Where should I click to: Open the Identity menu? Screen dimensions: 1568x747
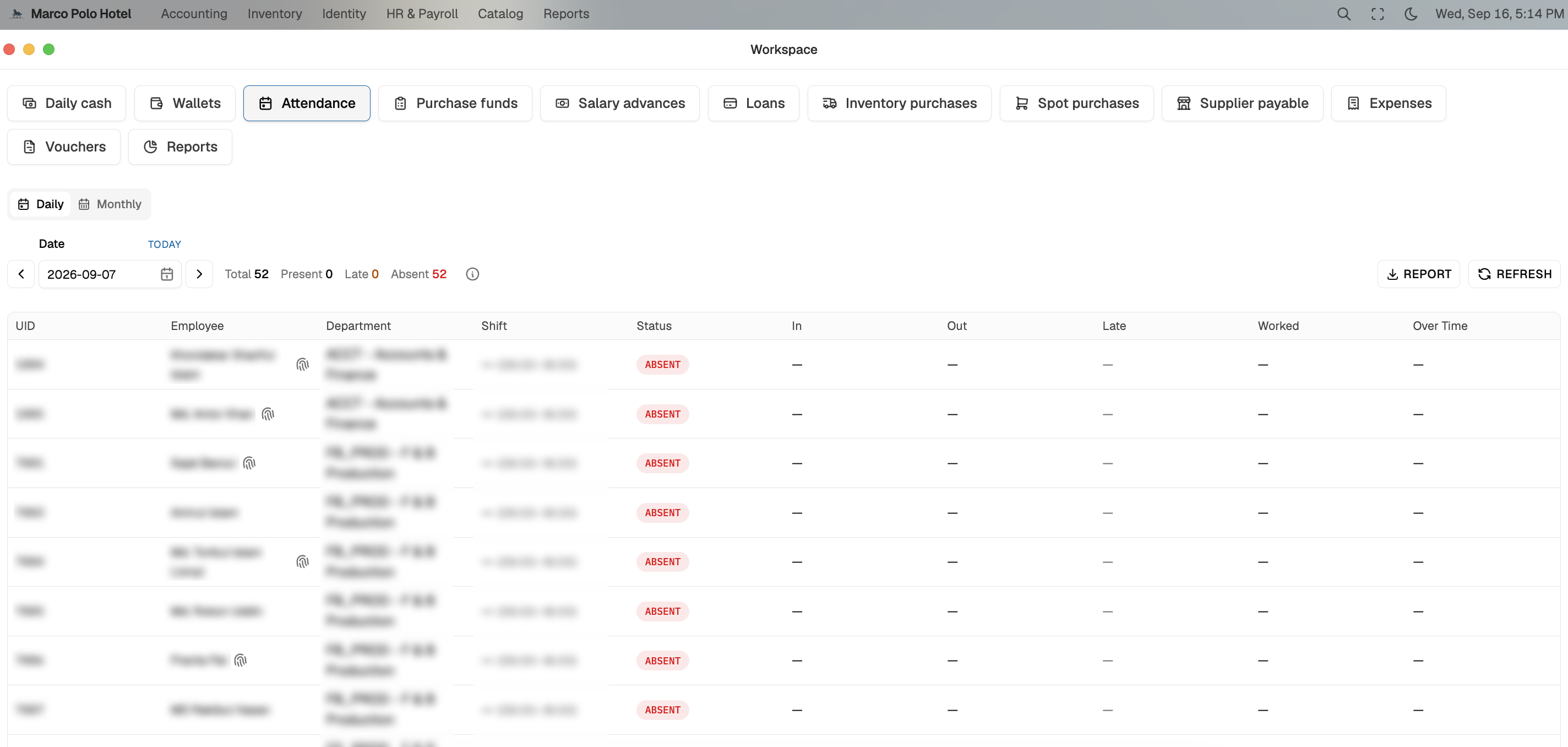click(344, 13)
